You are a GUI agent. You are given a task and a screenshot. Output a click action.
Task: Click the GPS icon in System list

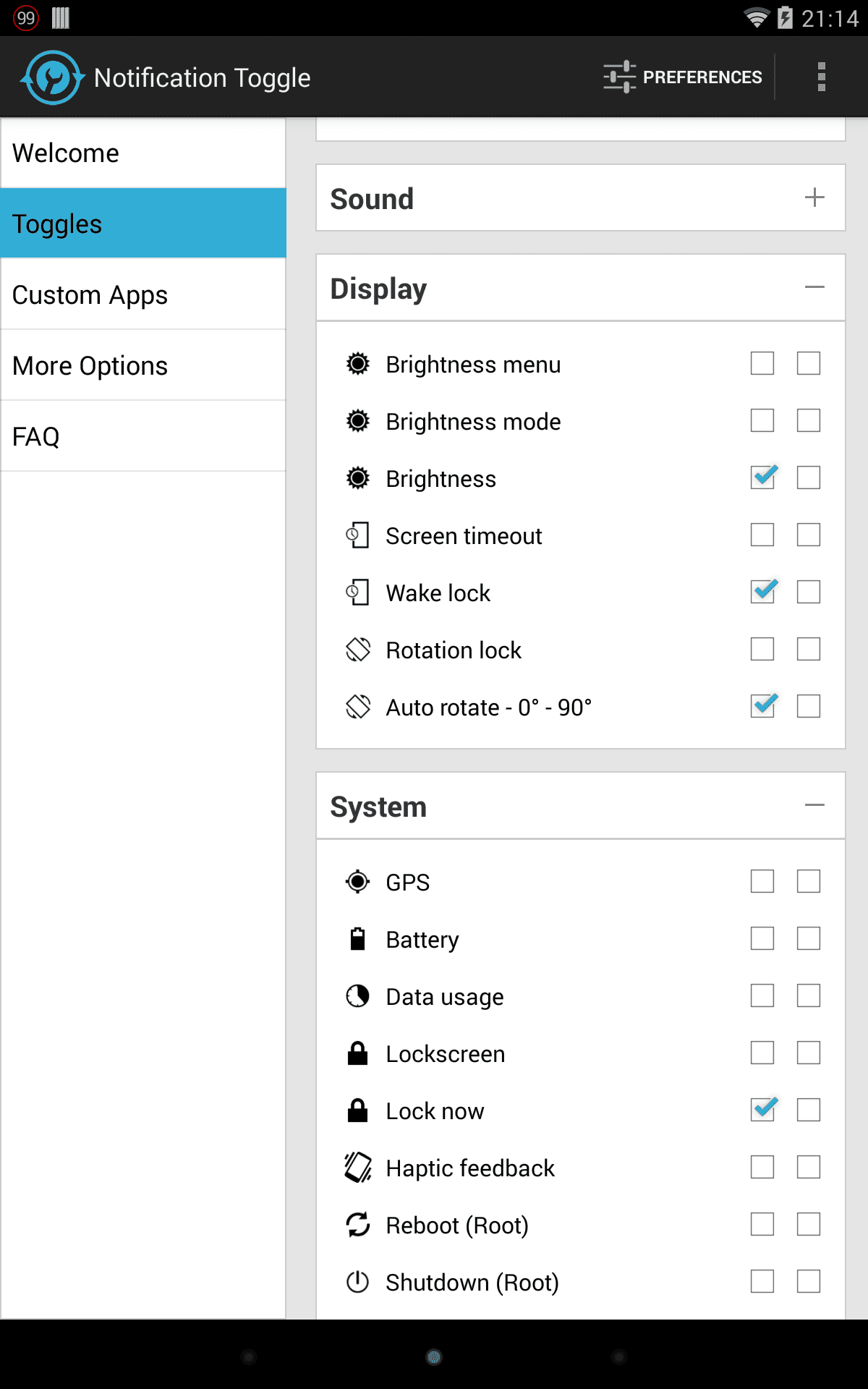tap(357, 882)
